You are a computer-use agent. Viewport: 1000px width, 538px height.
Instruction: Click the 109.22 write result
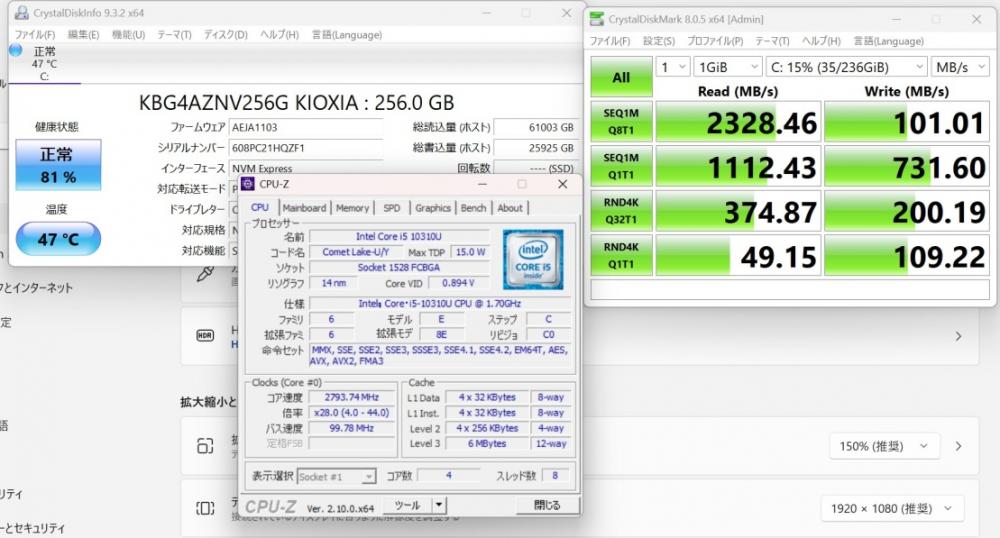tap(906, 256)
